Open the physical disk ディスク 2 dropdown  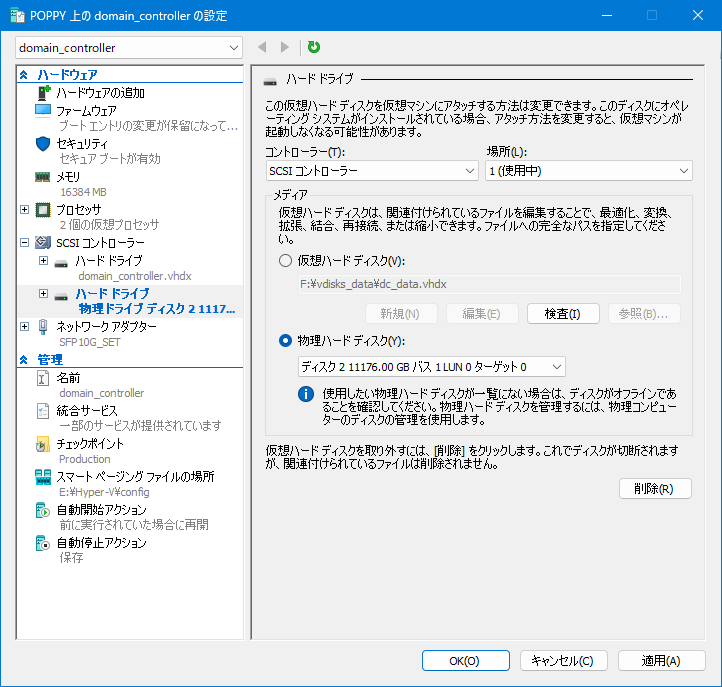(x=432, y=367)
